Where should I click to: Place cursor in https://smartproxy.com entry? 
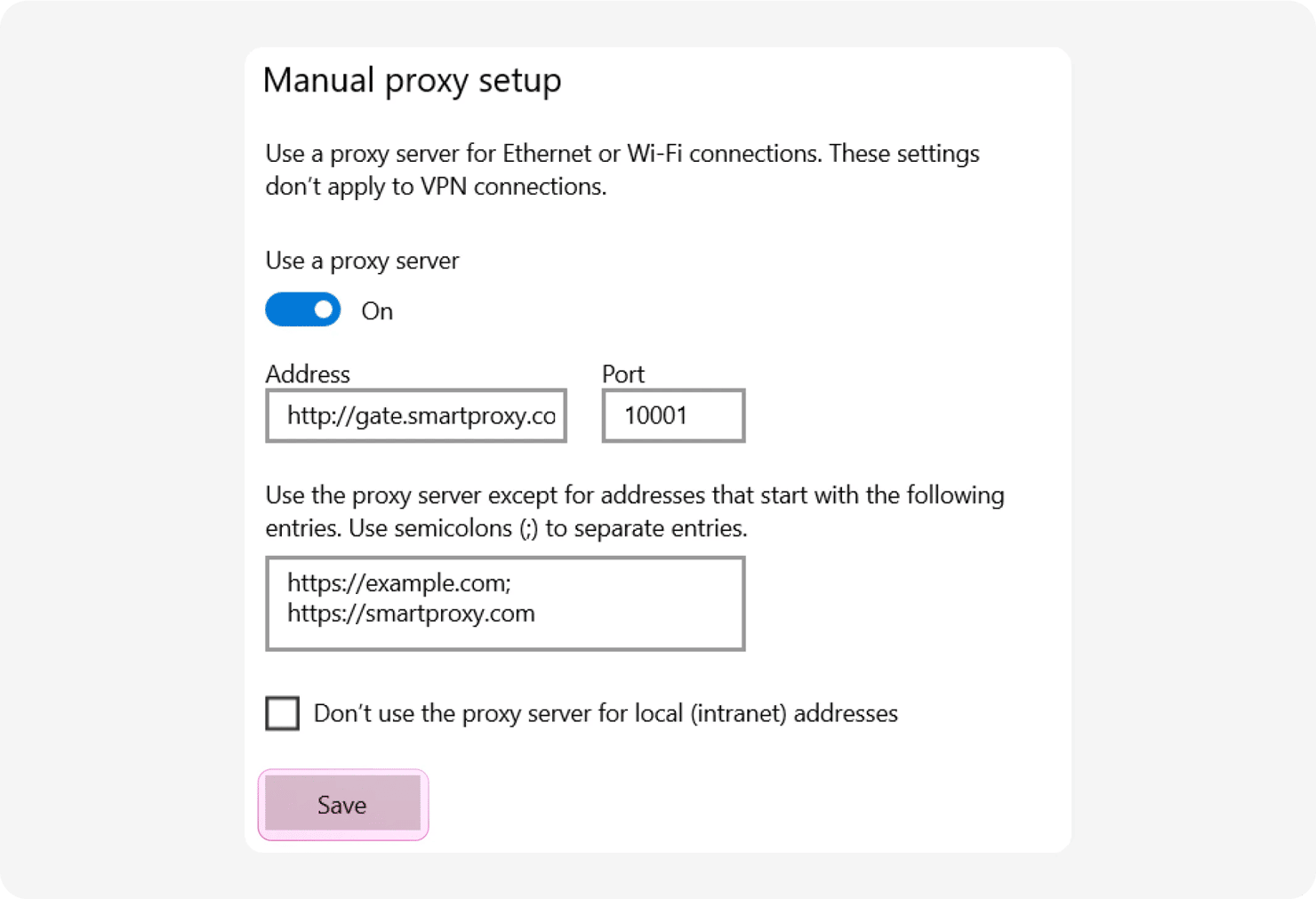(x=411, y=614)
